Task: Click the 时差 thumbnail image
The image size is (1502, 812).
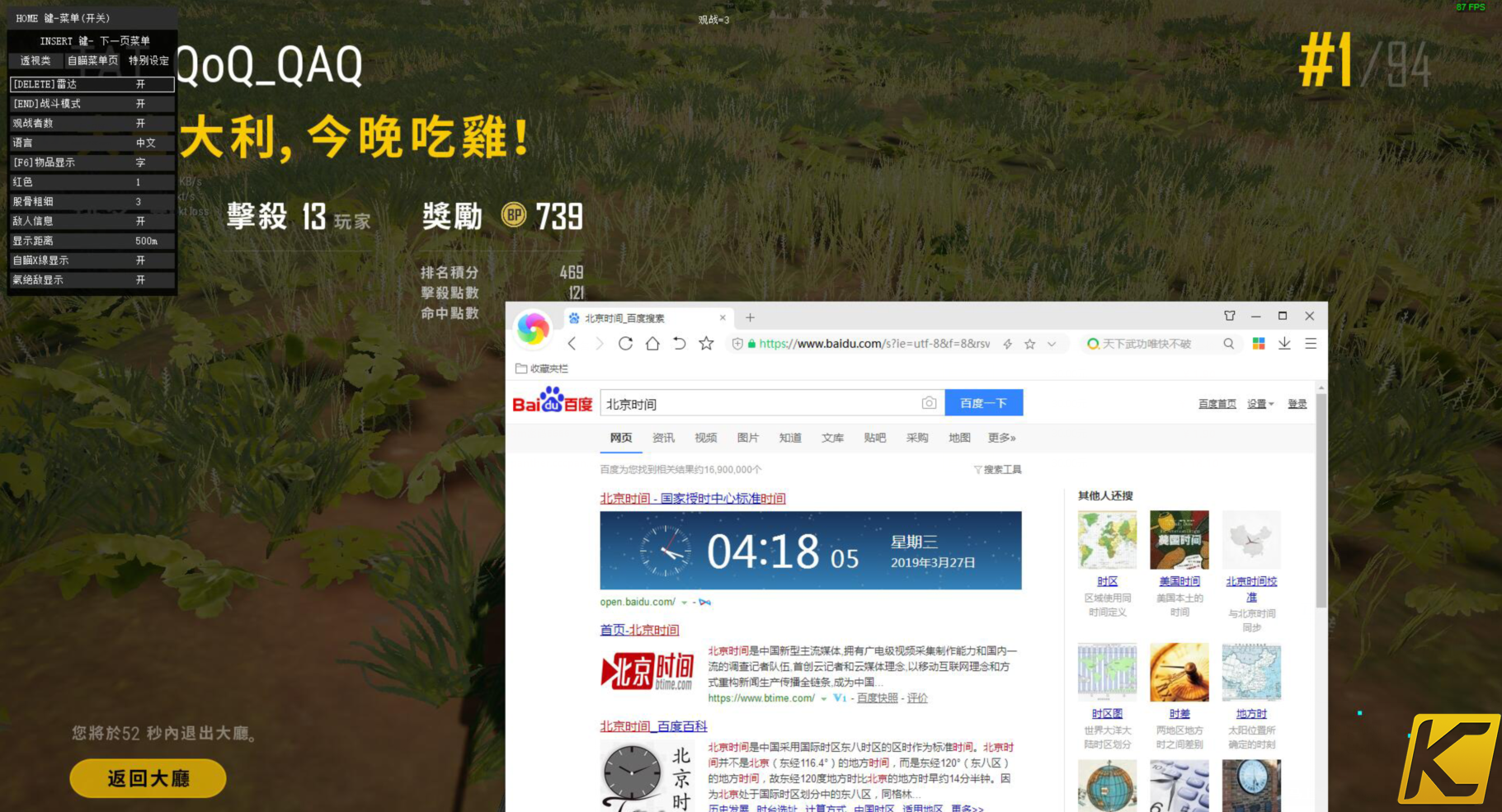Action: pyautogui.click(x=1179, y=673)
